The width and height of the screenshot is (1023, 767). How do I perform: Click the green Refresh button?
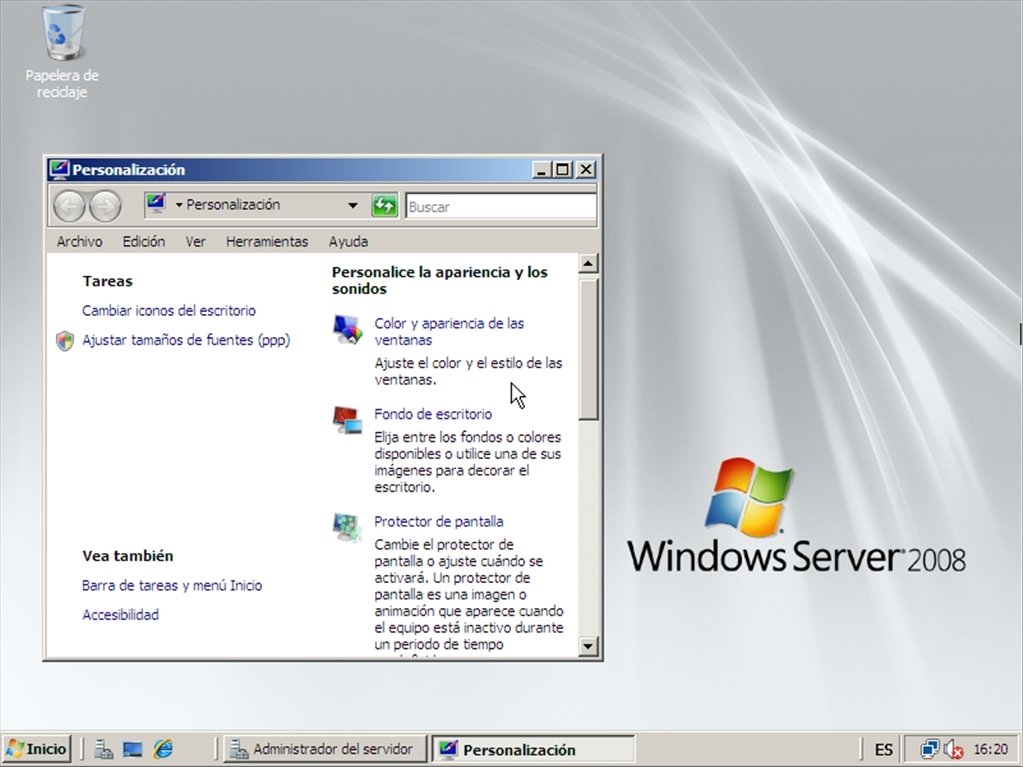click(384, 205)
